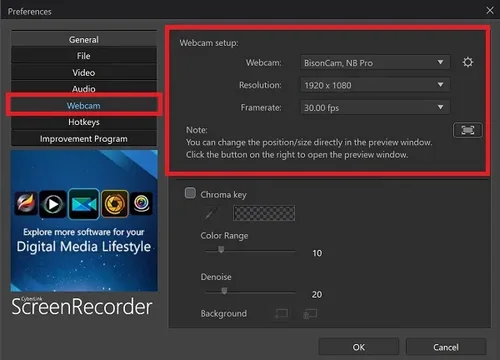
Task: Click the 'Webcam setup:' heading
Action: pos(209,43)
